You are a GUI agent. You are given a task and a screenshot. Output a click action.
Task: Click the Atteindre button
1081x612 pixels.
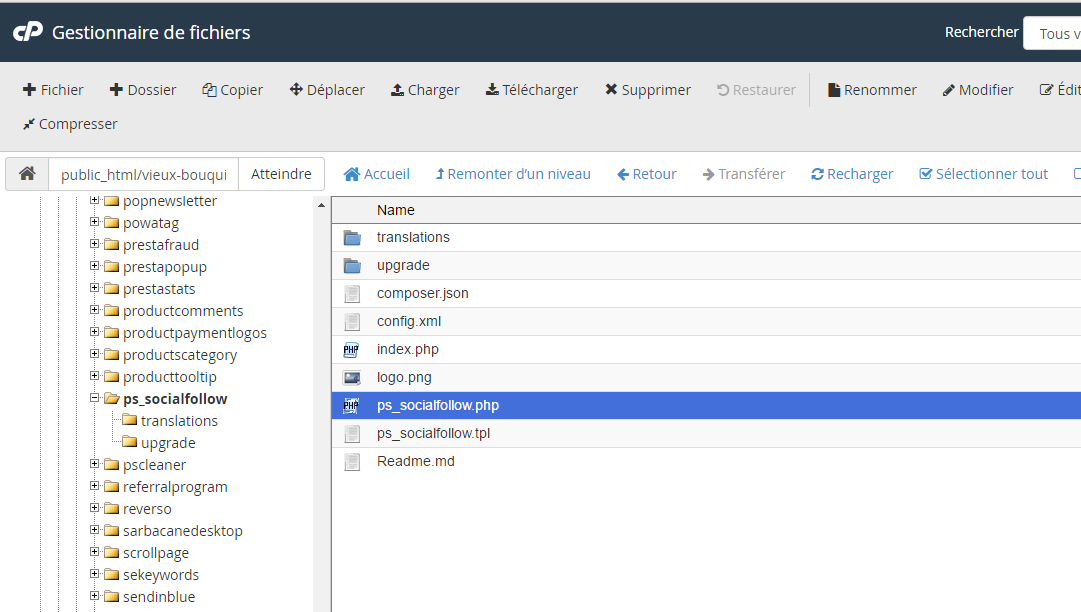point(281,174)
